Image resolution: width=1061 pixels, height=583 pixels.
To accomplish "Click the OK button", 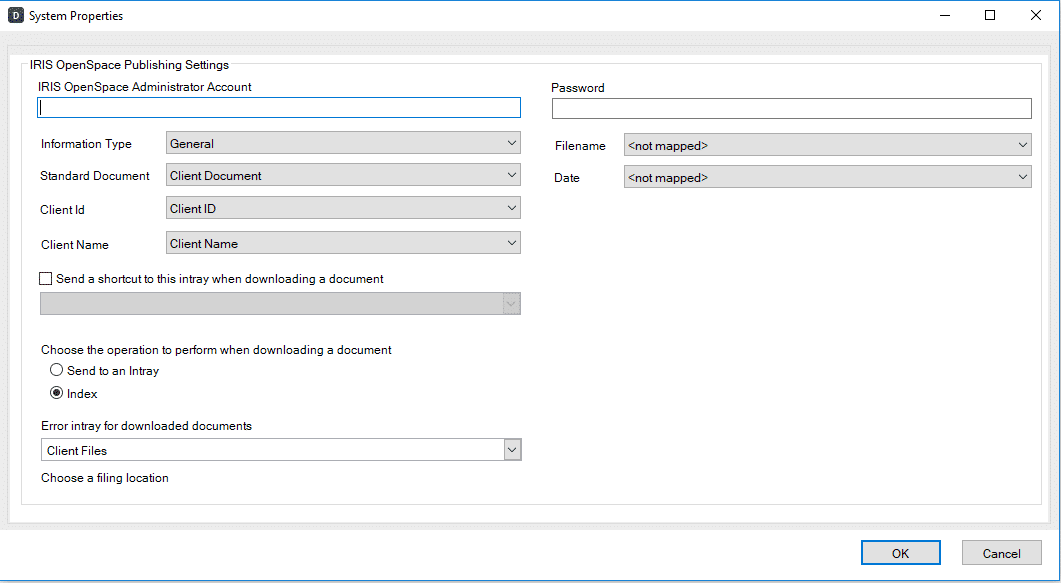I will click(x=900, y=553).
